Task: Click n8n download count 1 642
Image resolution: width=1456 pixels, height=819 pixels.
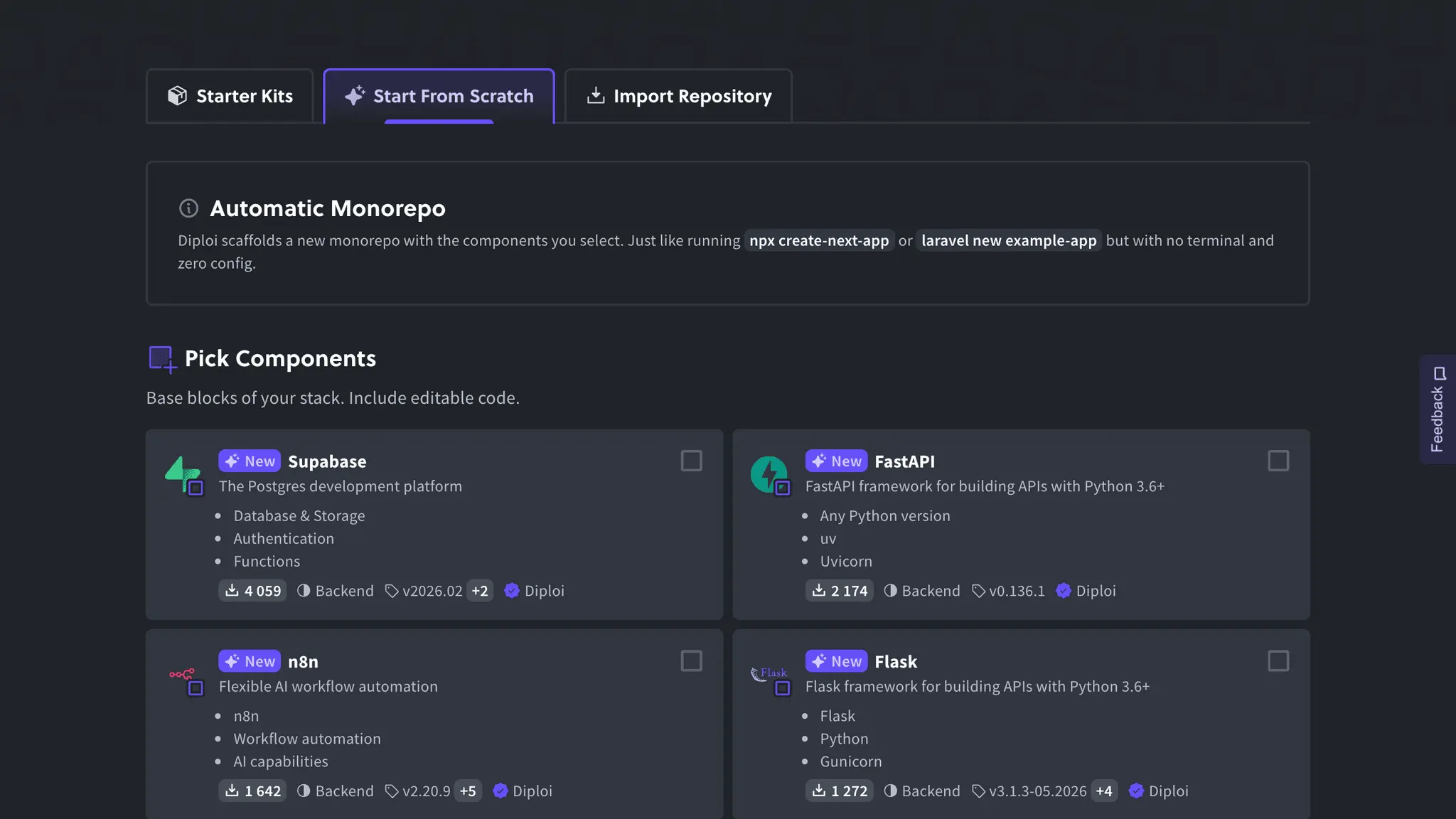Action: (252, 791)
